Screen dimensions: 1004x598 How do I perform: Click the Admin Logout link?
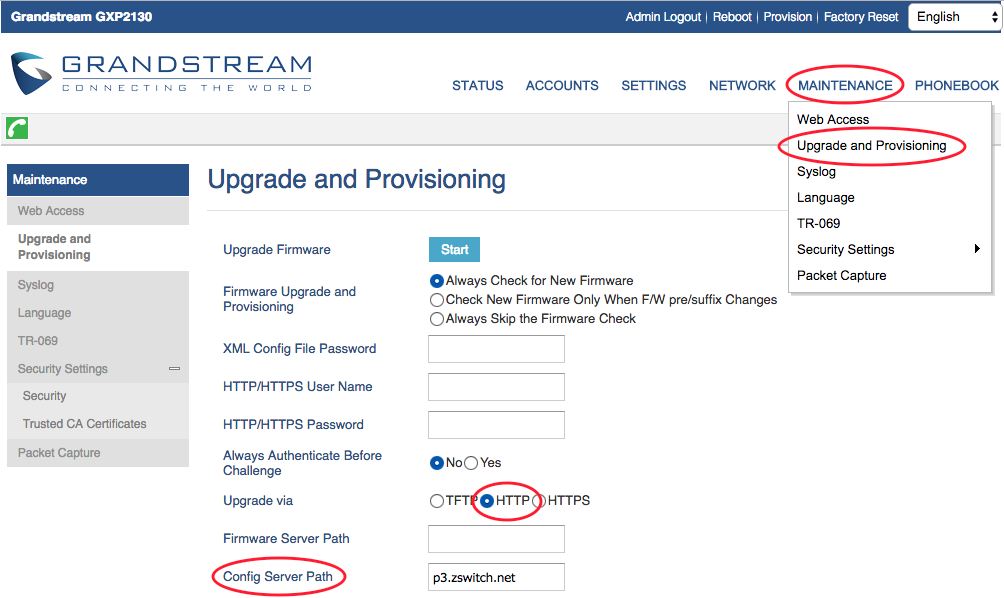pyautogui.click(x=663, y=17)
